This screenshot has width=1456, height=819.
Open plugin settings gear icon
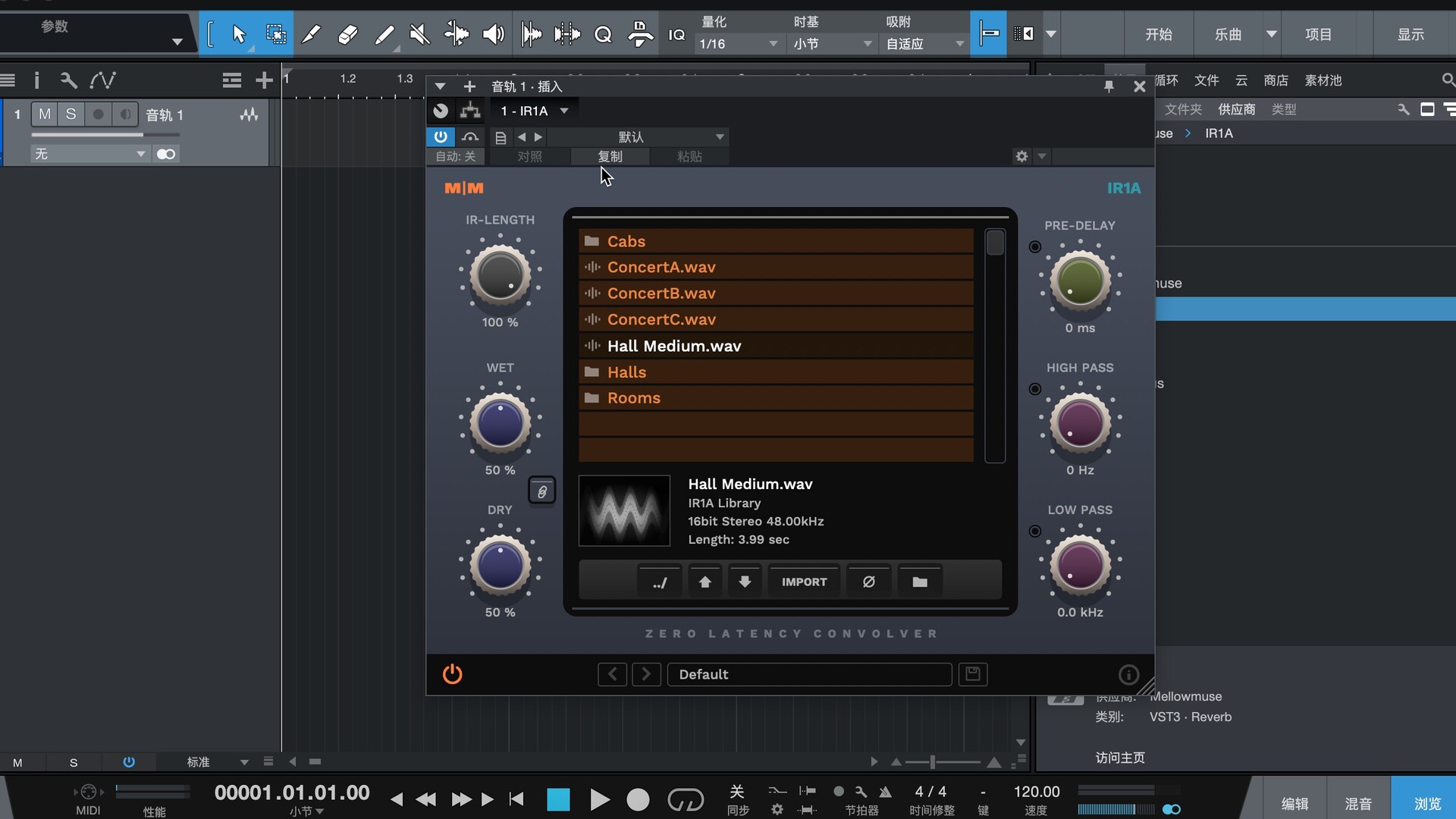(1021, 156)
